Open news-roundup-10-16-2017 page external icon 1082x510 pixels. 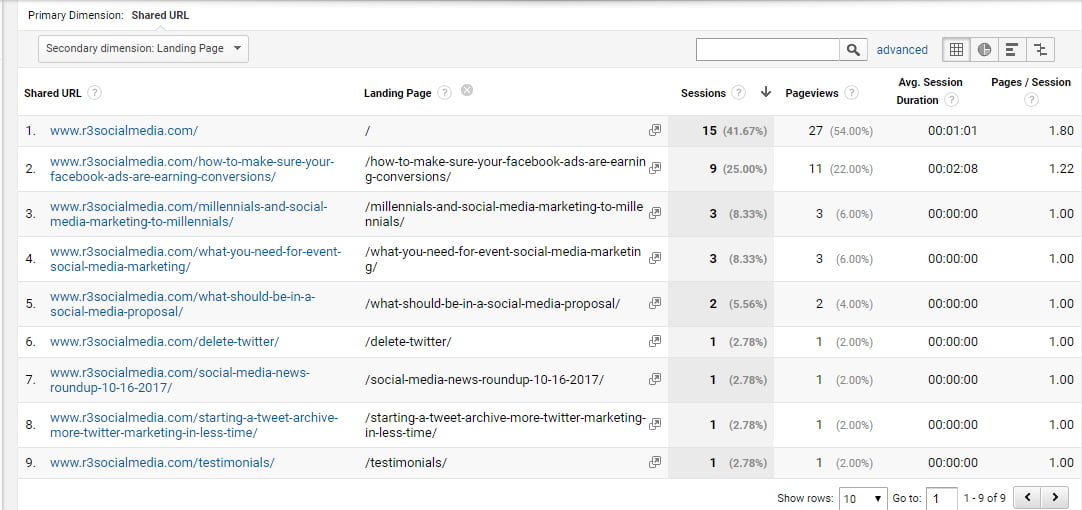(x=655, y=379)
